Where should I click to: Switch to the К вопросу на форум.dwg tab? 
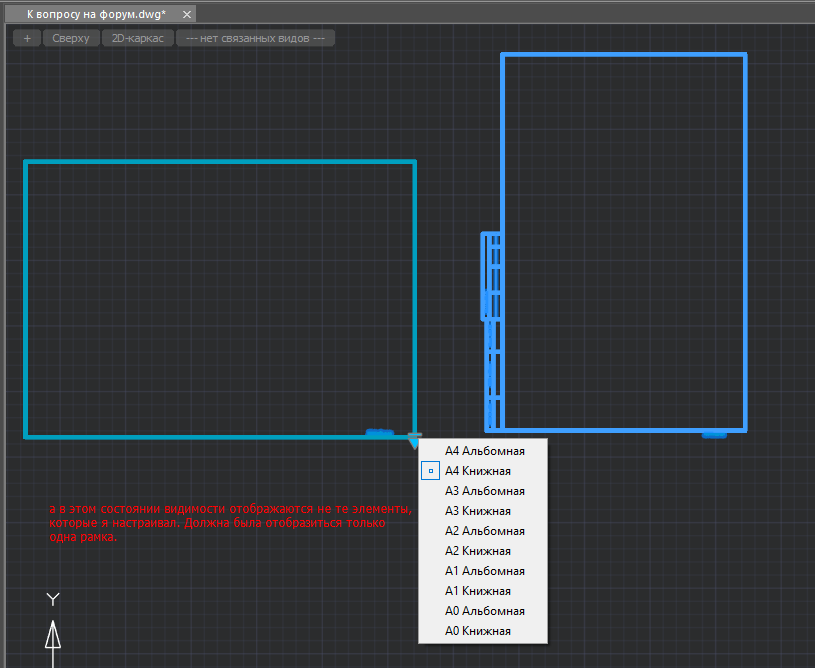click(x=96, y=13)
